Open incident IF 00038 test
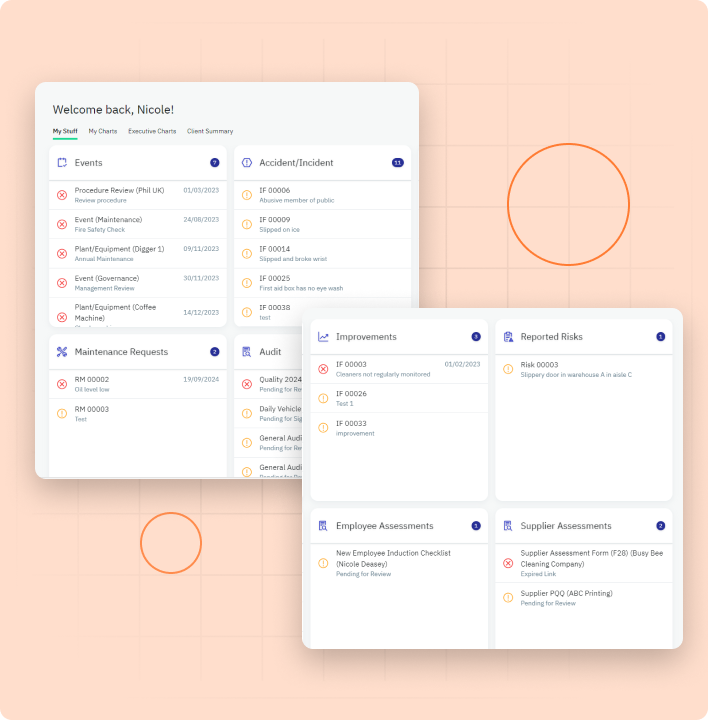The width and height of the screenshot is (708, 720). [322, 311]
